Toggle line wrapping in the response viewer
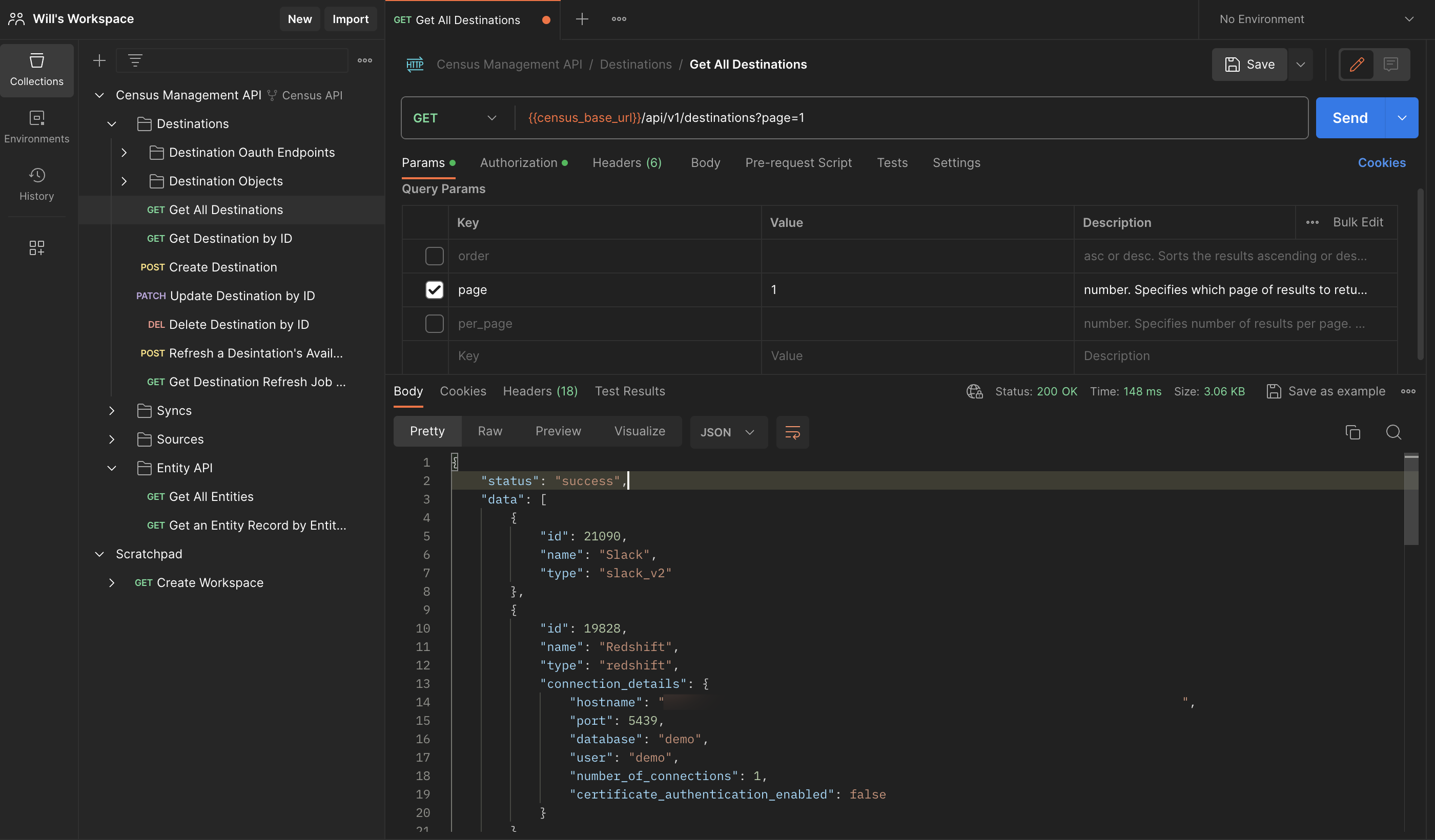This screenshot has width=1435, height=840. 792,432
